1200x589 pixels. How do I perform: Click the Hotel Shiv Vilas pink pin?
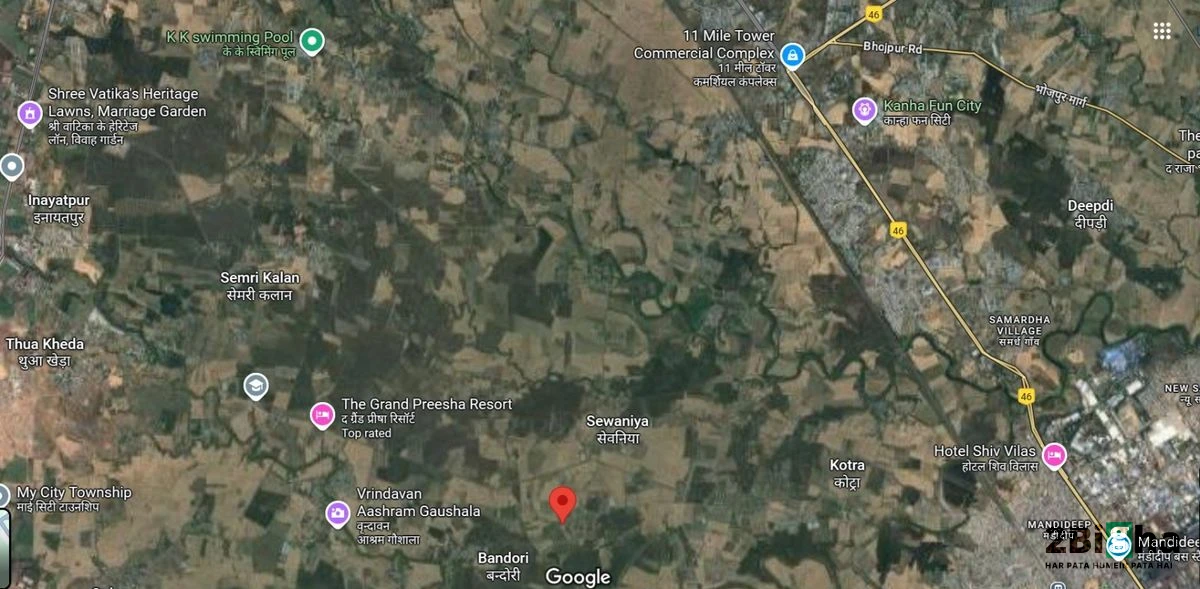1054,457
